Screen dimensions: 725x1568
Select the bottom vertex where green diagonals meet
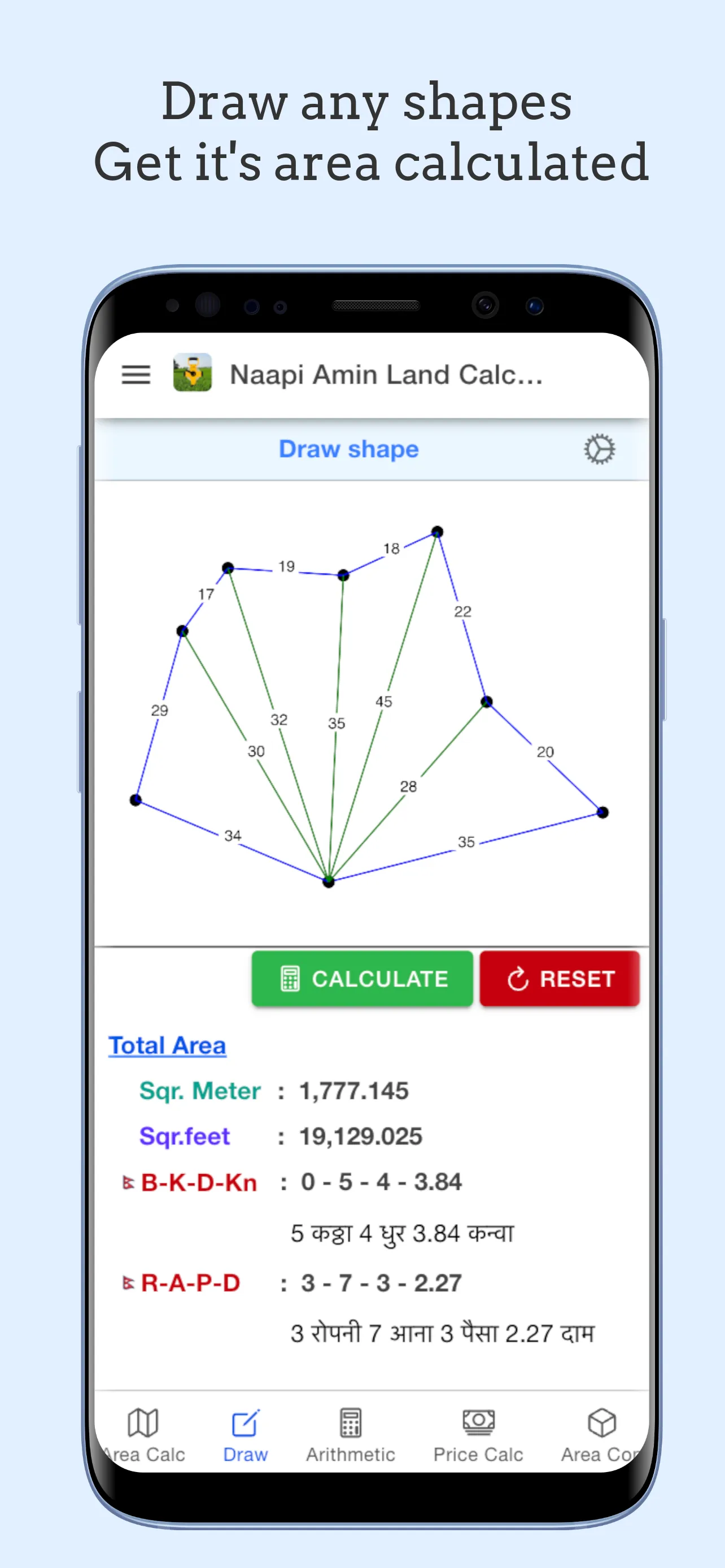(x=329, y=881)
